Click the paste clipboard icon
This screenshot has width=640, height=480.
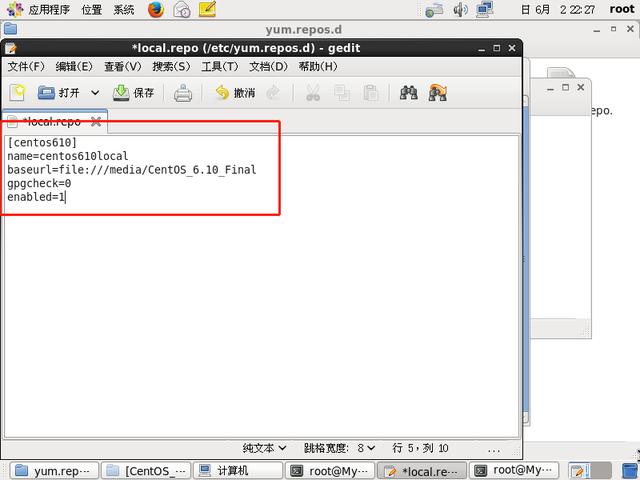[371, 93]
